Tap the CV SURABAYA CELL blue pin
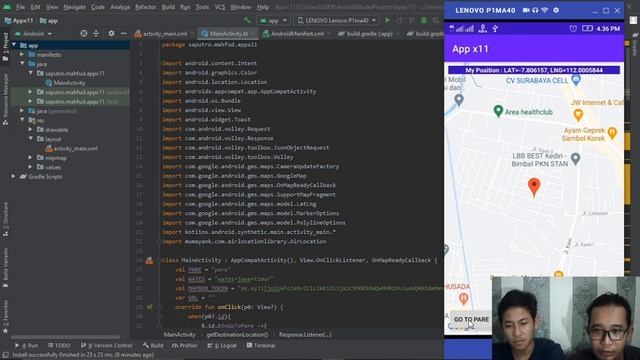 tap(576, 80)
